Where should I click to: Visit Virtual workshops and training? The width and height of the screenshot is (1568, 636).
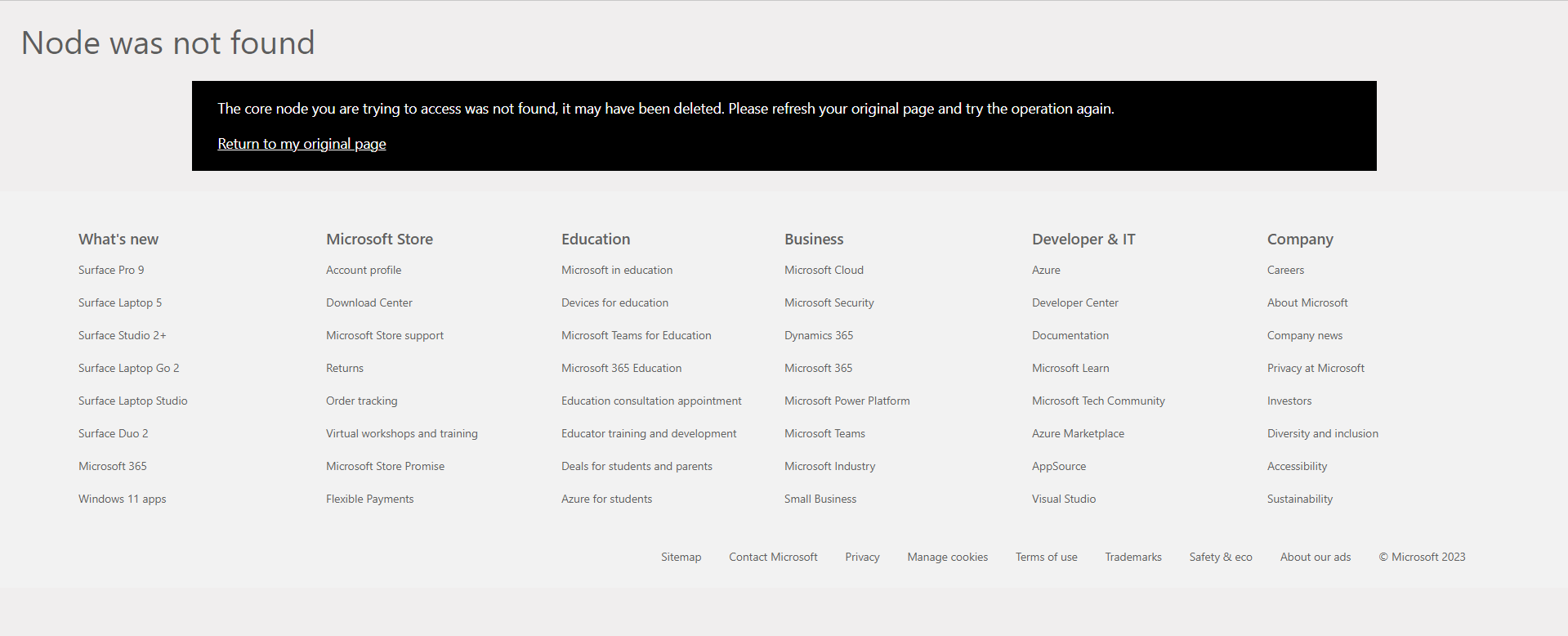click(x=402, y=433)
